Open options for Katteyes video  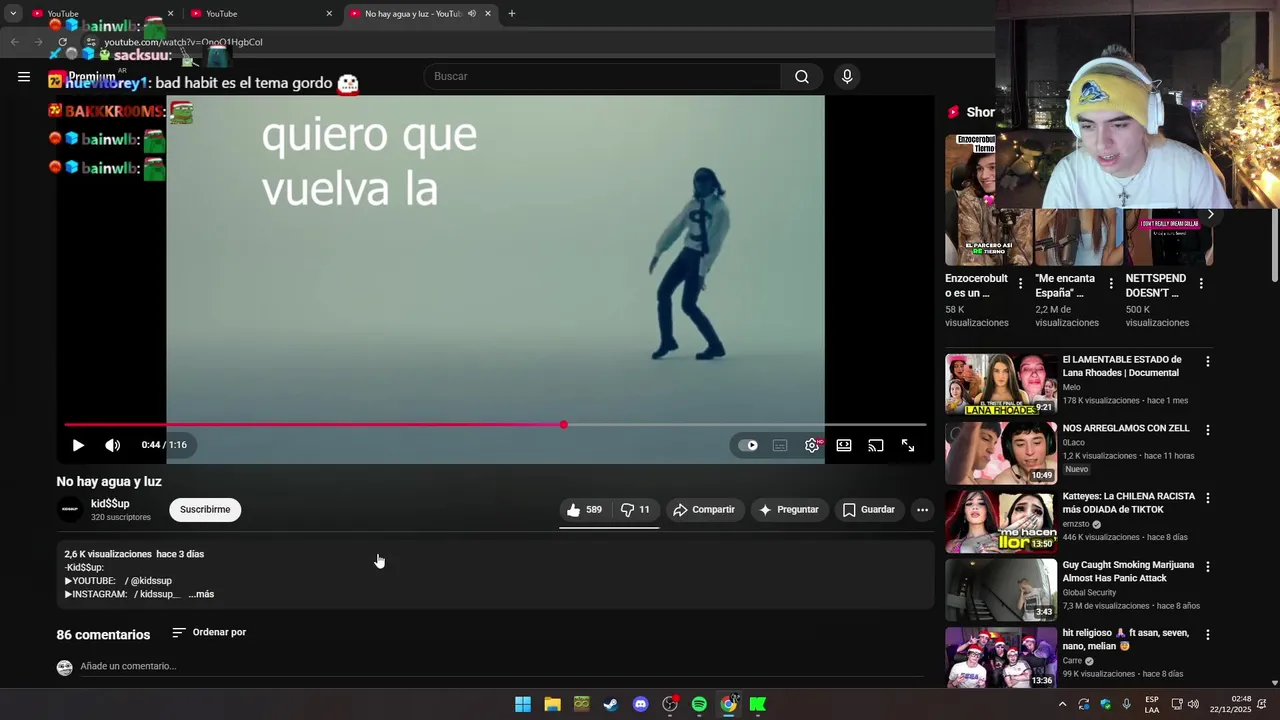click(x=1208, y=498)
